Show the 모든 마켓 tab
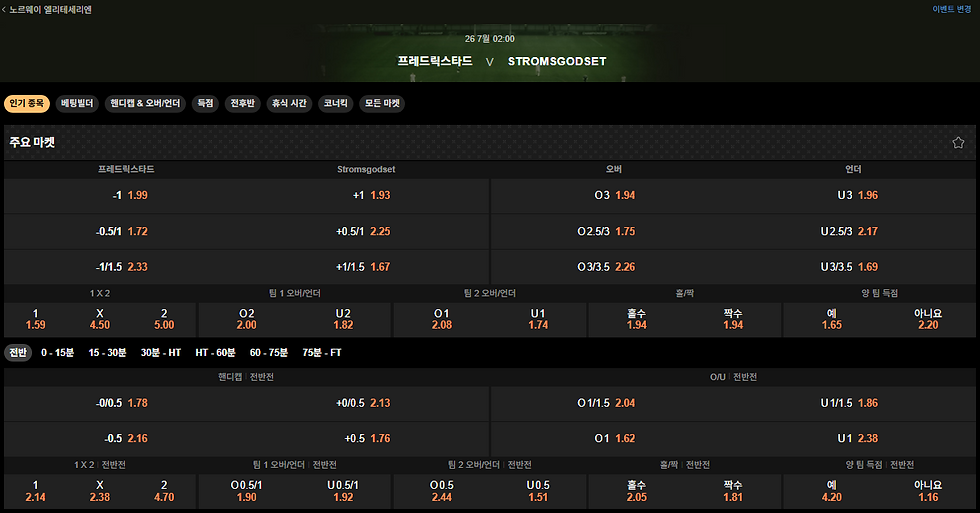Screen dimensions: 980x513 click(382, 103)
